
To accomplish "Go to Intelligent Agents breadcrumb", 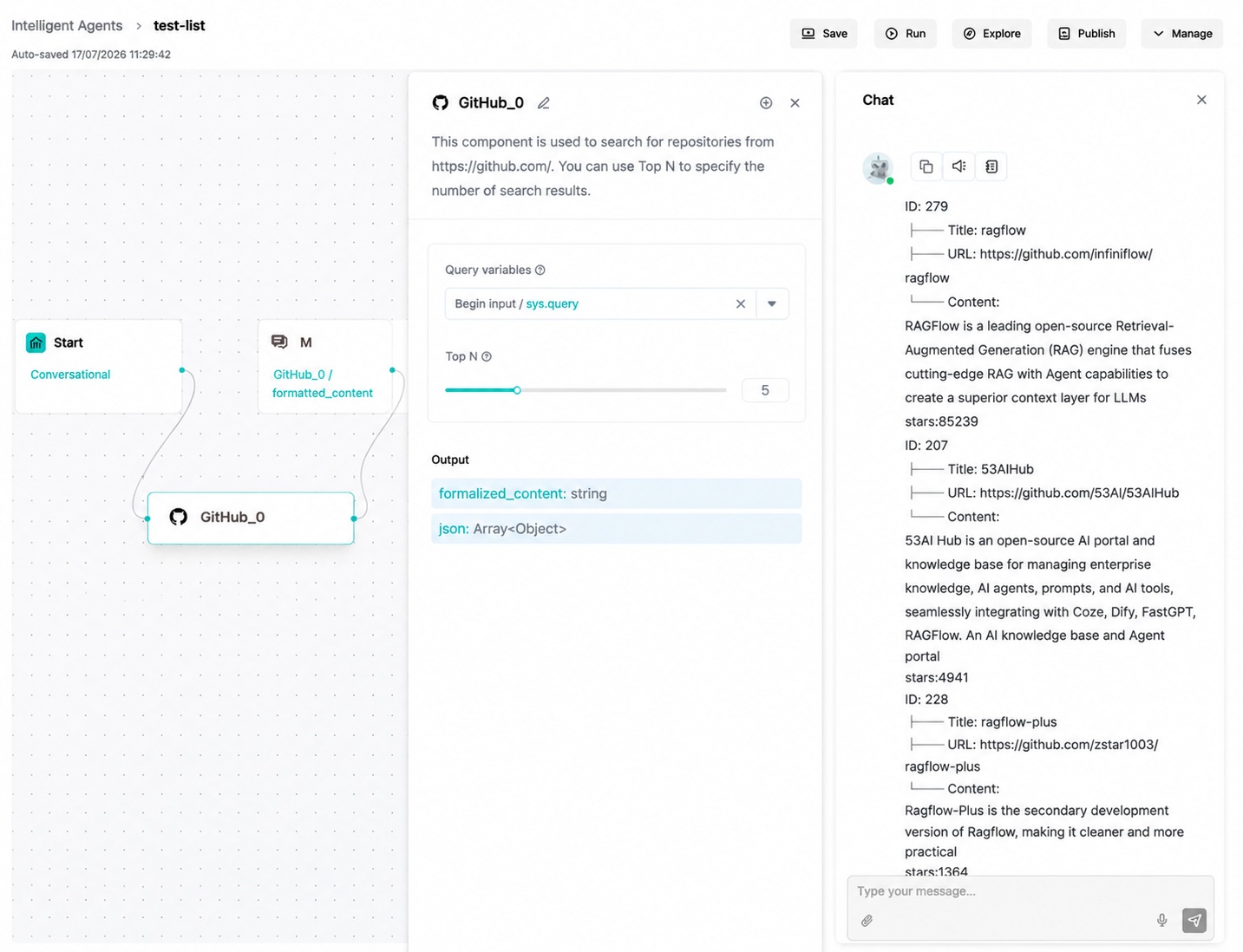I will coord(67,26).
